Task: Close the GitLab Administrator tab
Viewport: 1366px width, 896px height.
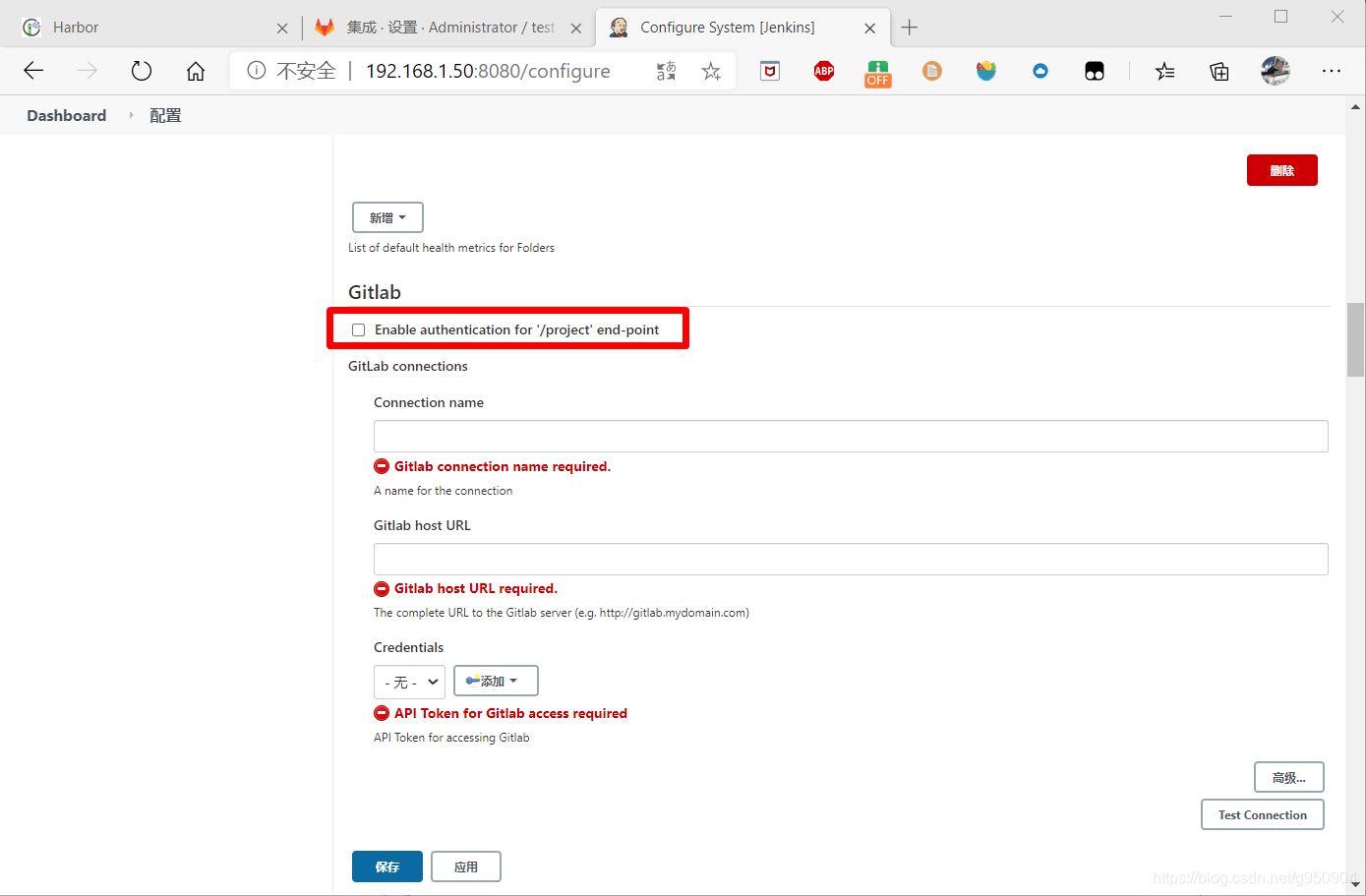Action: coord(576,28)
